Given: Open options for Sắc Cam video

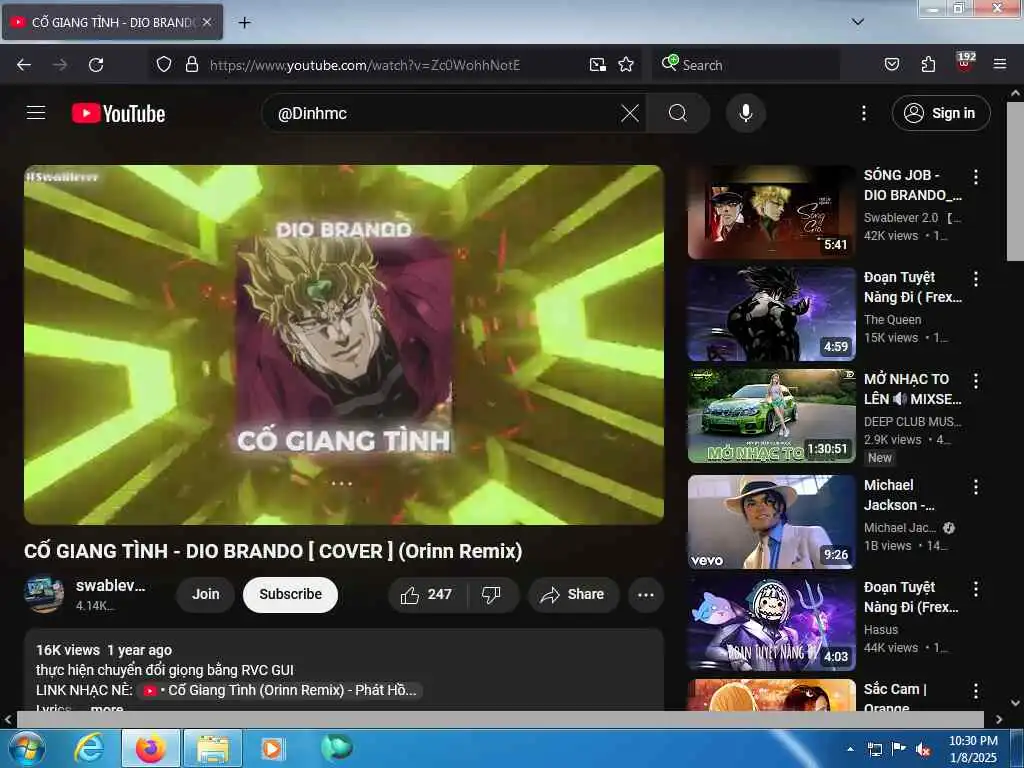Looking at the screenshot, I should tap(976, 691).
